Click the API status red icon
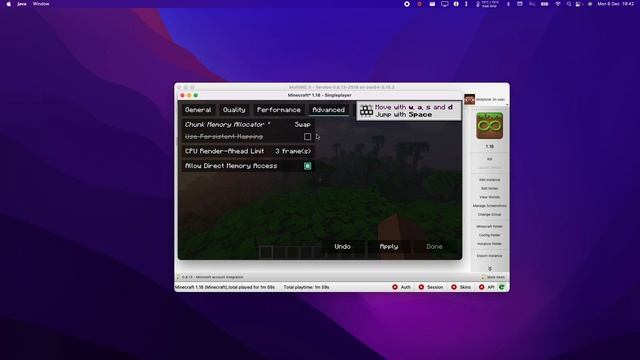Viewport: 640px width, 360px height. [x=482, y=287]
